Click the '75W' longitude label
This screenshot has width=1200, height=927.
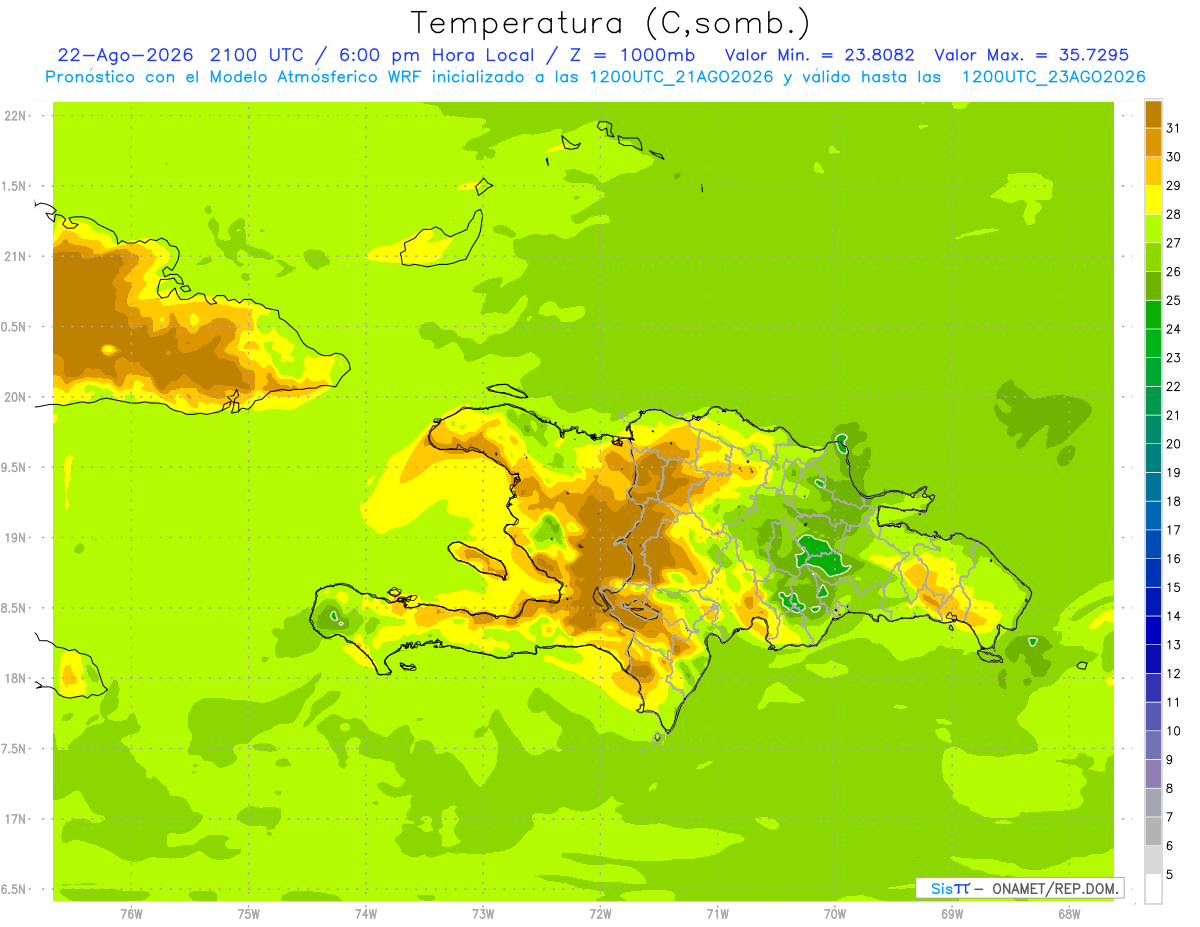click(x=249, y=913)
